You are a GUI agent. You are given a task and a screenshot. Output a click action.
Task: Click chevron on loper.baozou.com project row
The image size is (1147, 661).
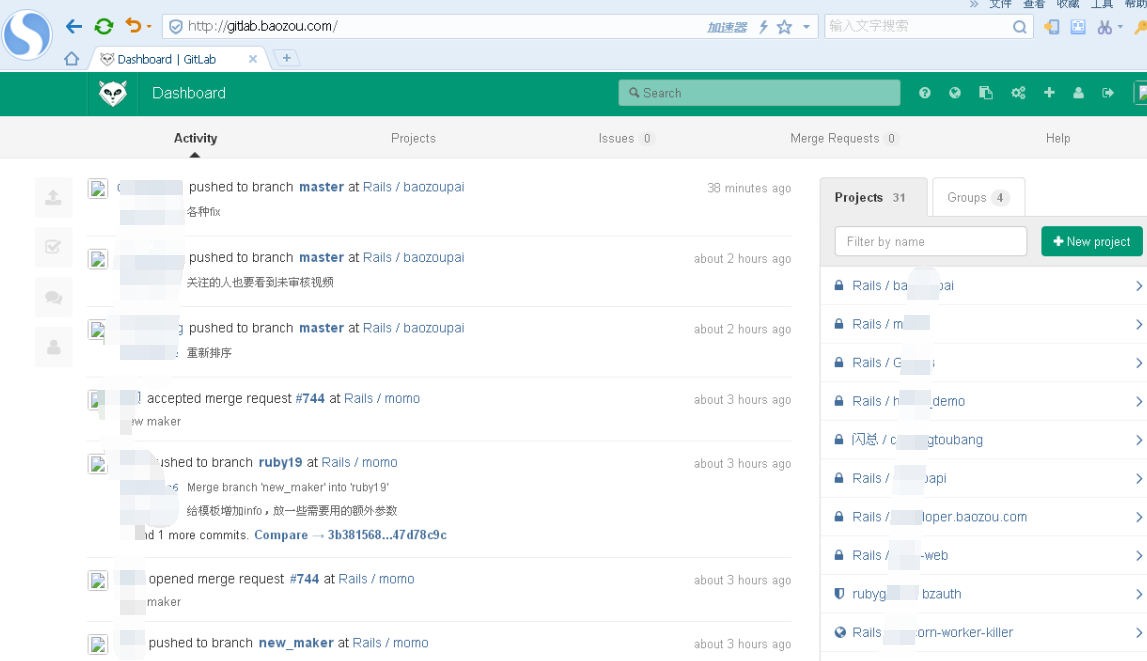[x=1139, y=517]
